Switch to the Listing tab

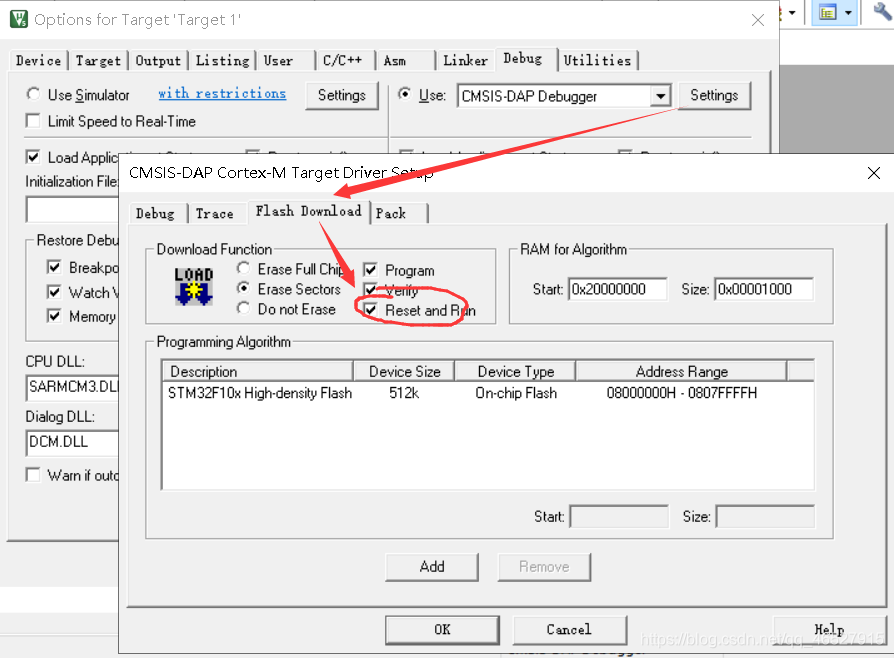click(x=222, y=60)
